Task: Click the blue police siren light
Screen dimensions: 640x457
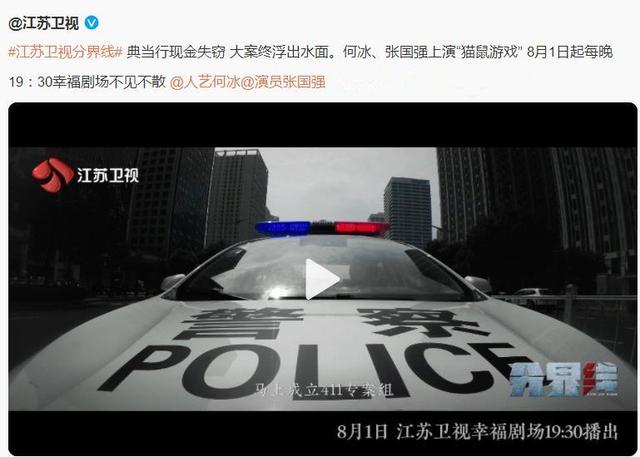Action: [283, 228]
